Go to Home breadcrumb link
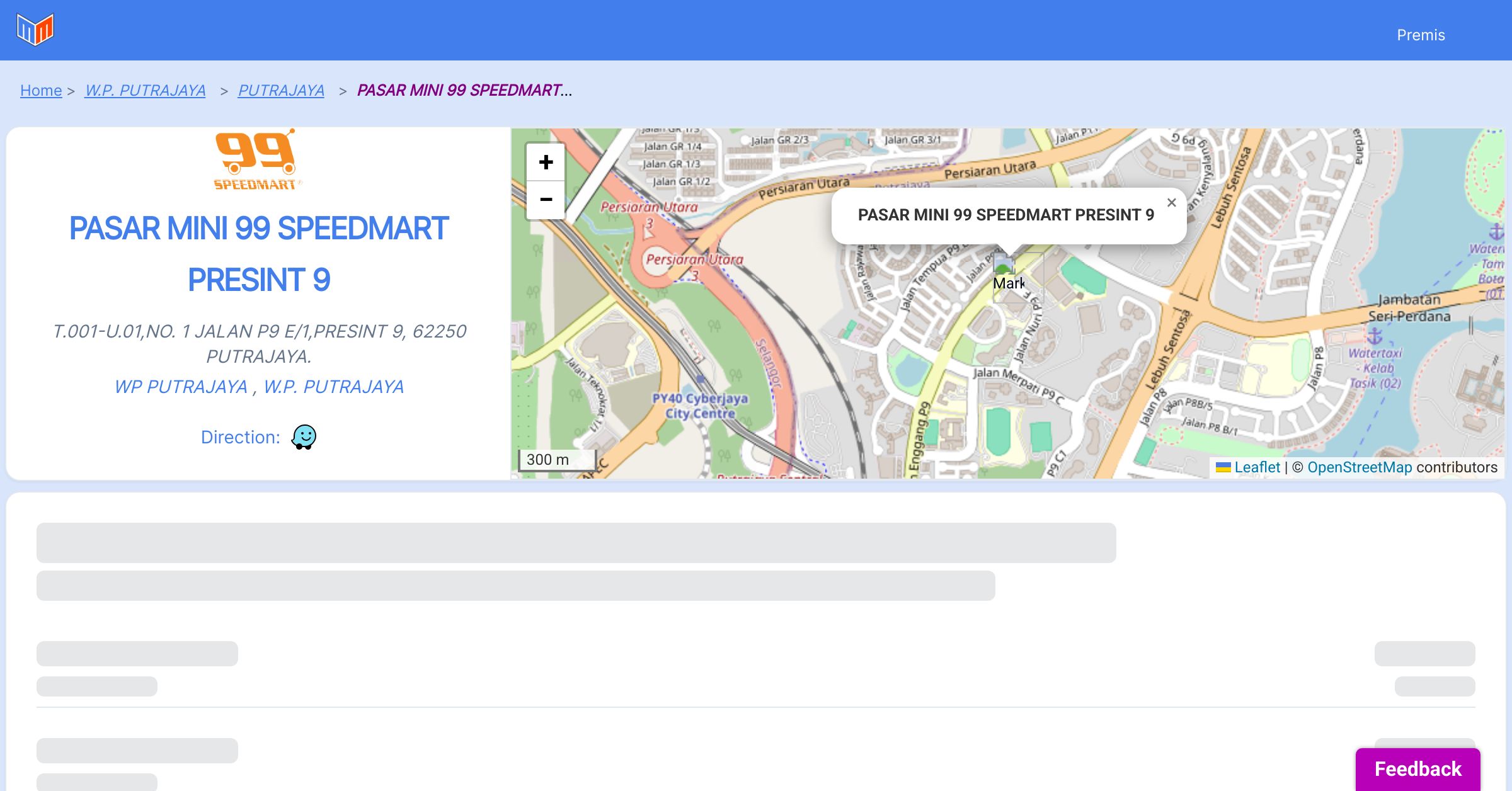 [41, 91]
